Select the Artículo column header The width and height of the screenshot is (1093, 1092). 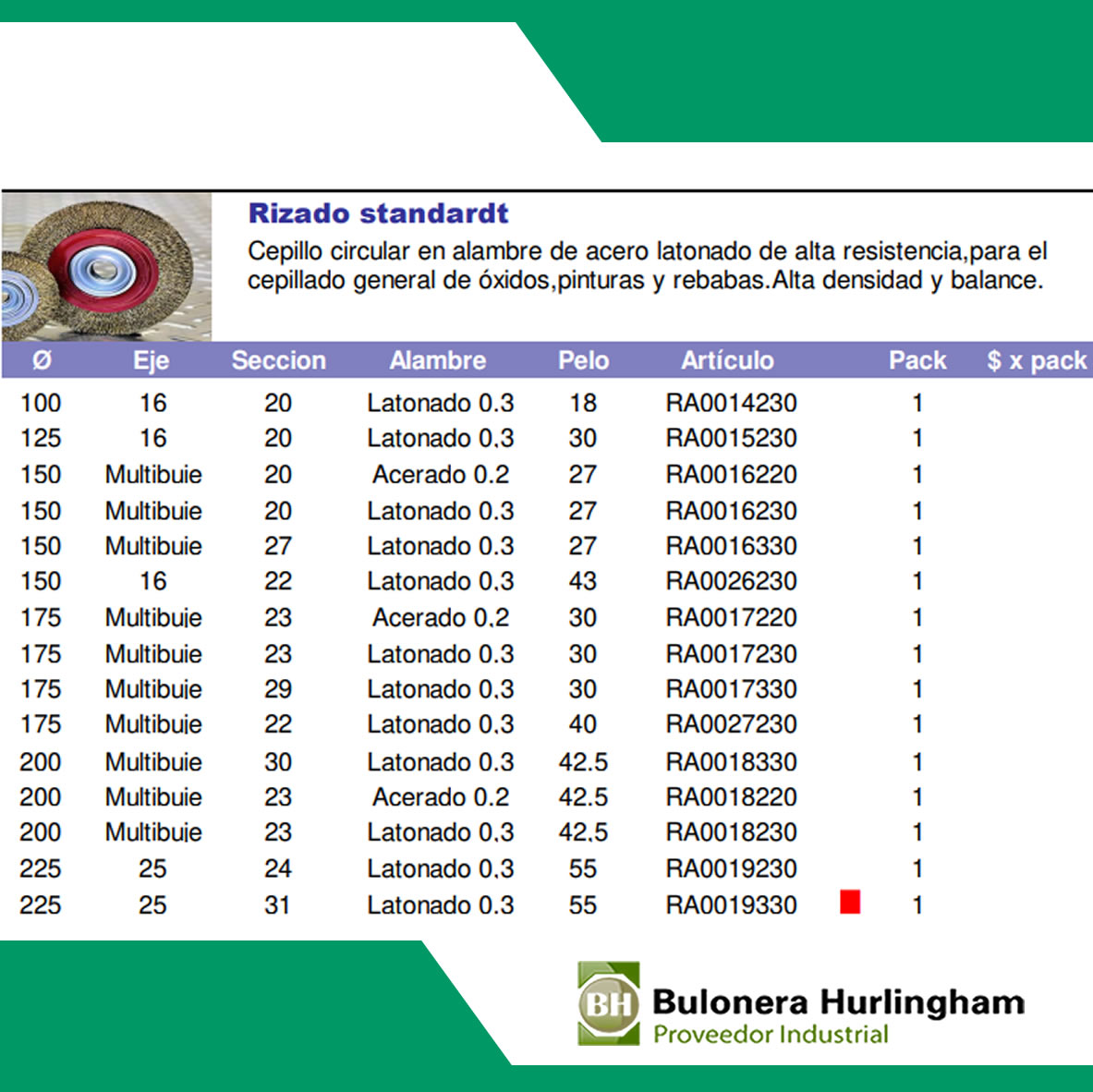click(727, 360)
